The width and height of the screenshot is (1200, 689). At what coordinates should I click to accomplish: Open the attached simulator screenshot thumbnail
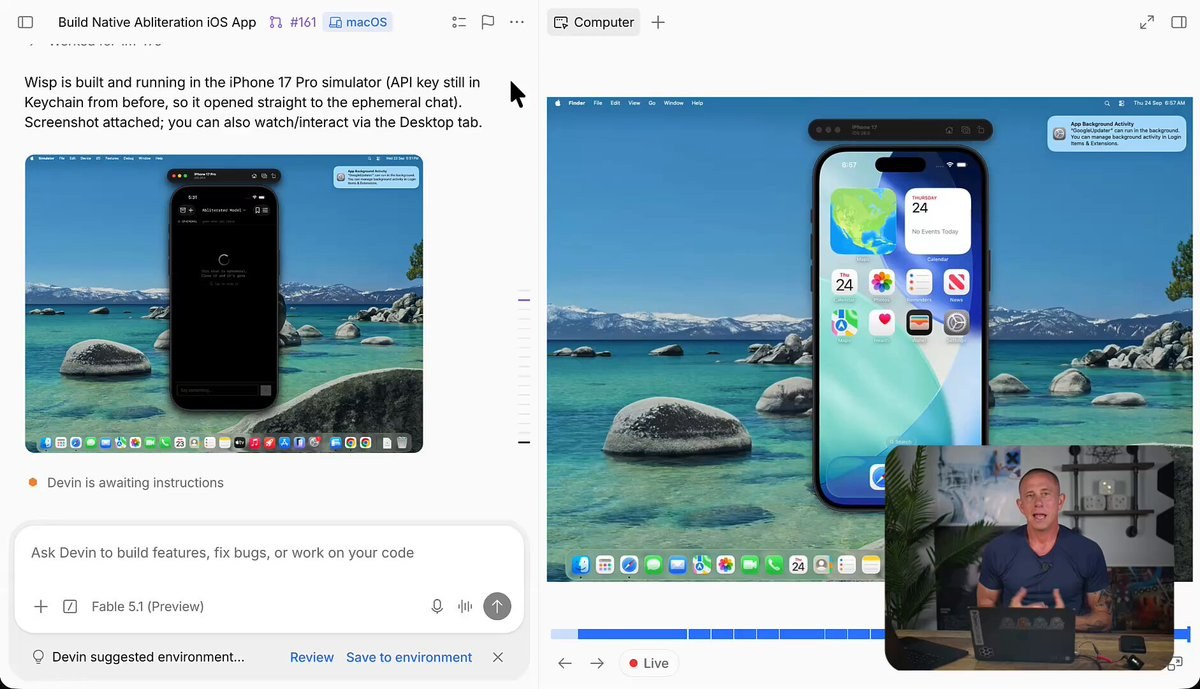[224, 303]
